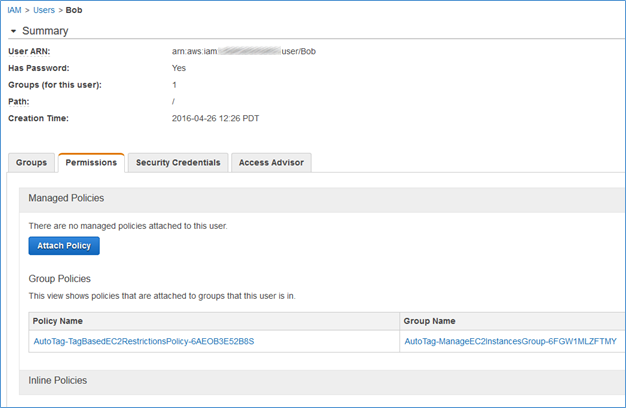626x408 pixels.
Task: Click the Group Policies heading
Action: point(59,279)
